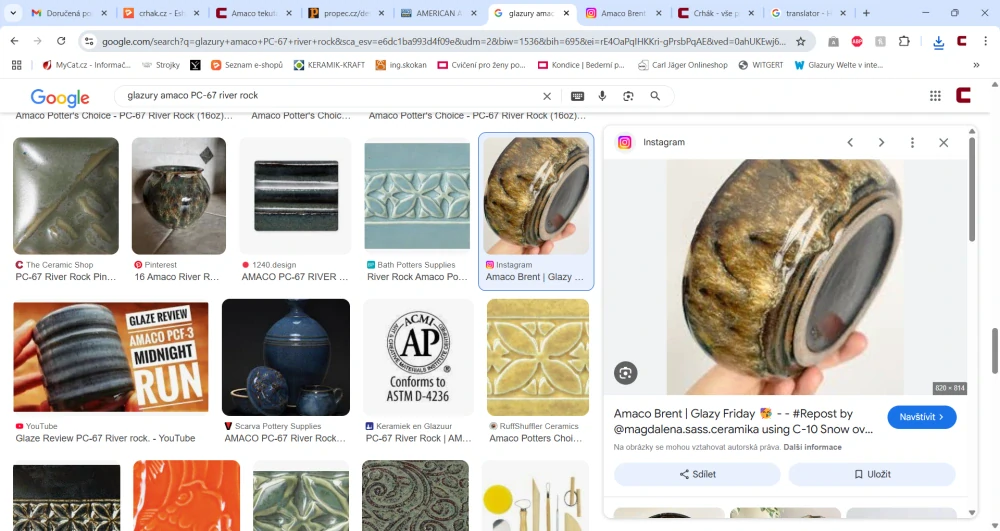The width and height of the screenshot is (1000, 531).
Task: Close the active Google search tab
Action: coord(566,13)
